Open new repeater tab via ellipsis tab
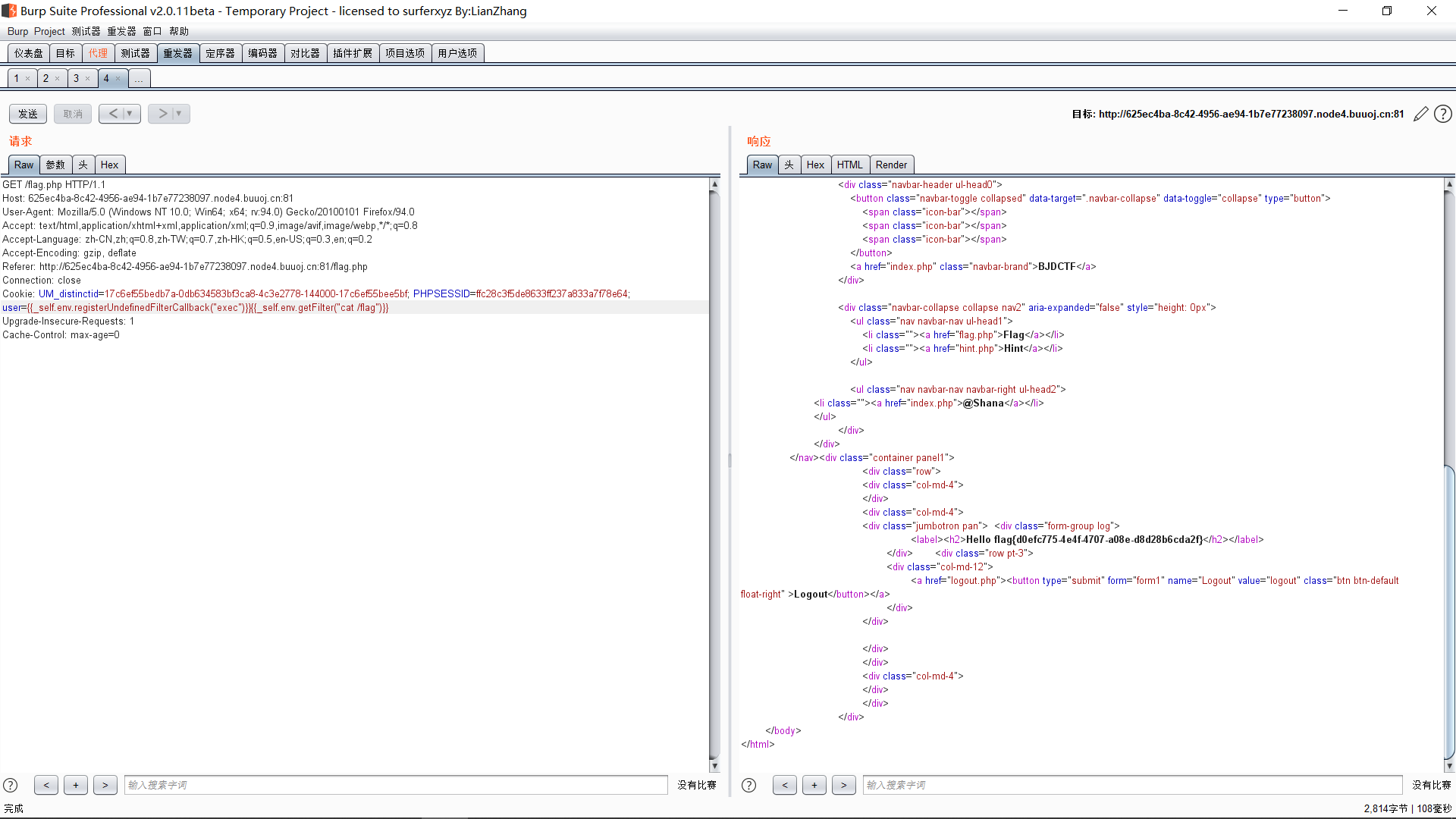The height and width of the screenshot is (819, 1456). pos(139,79)
